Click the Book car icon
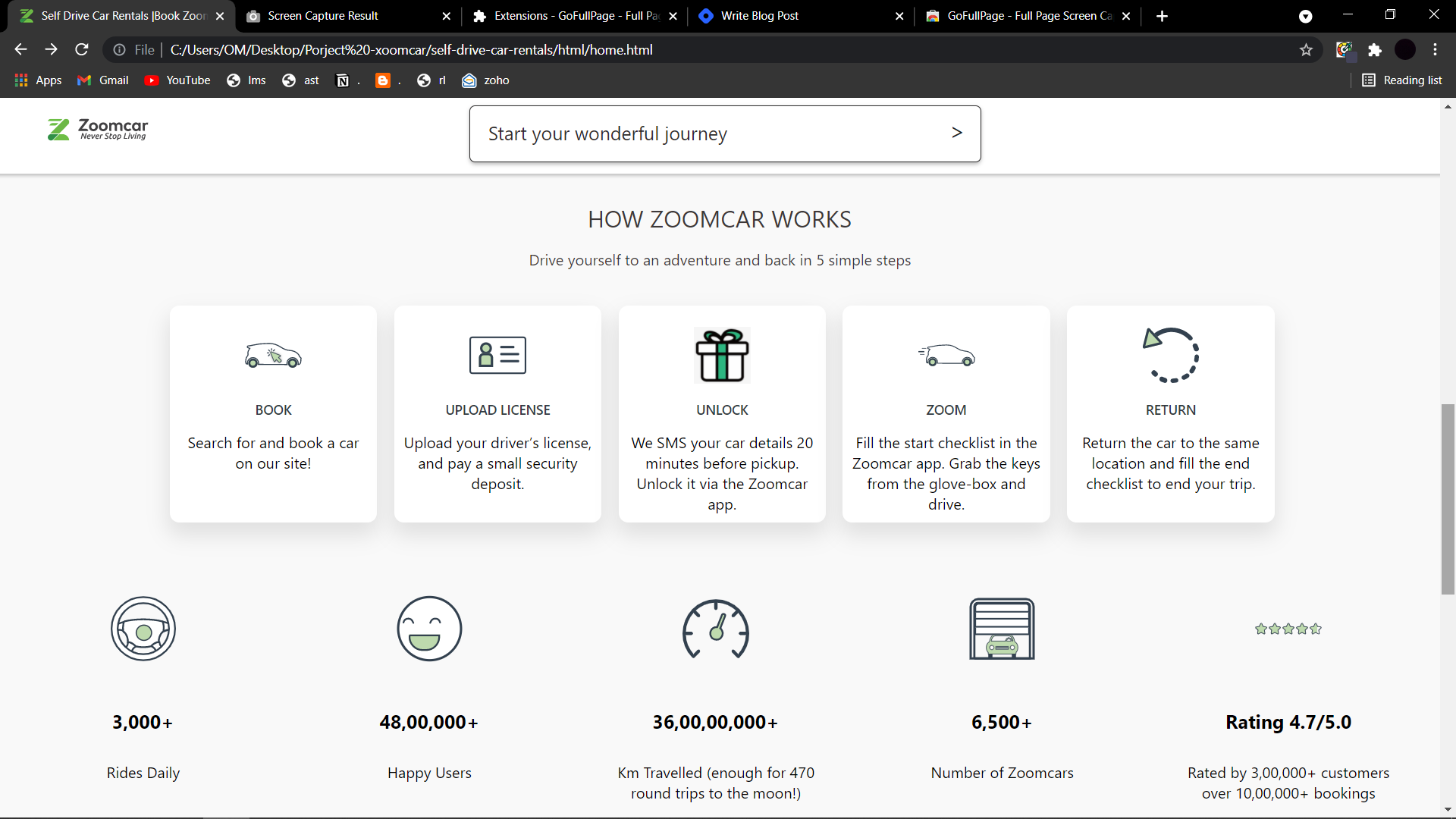Image resolution: width=1456 pixels, height=819 pixels. [x=273, y=355]
